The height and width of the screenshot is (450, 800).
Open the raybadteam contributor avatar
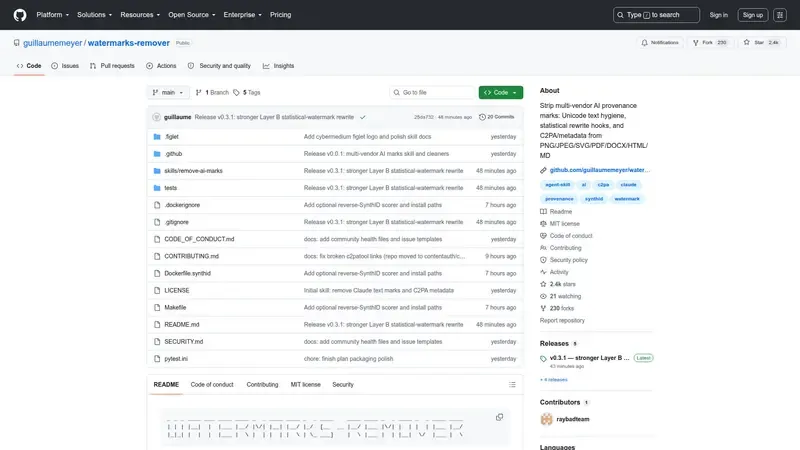click(546, 419)
